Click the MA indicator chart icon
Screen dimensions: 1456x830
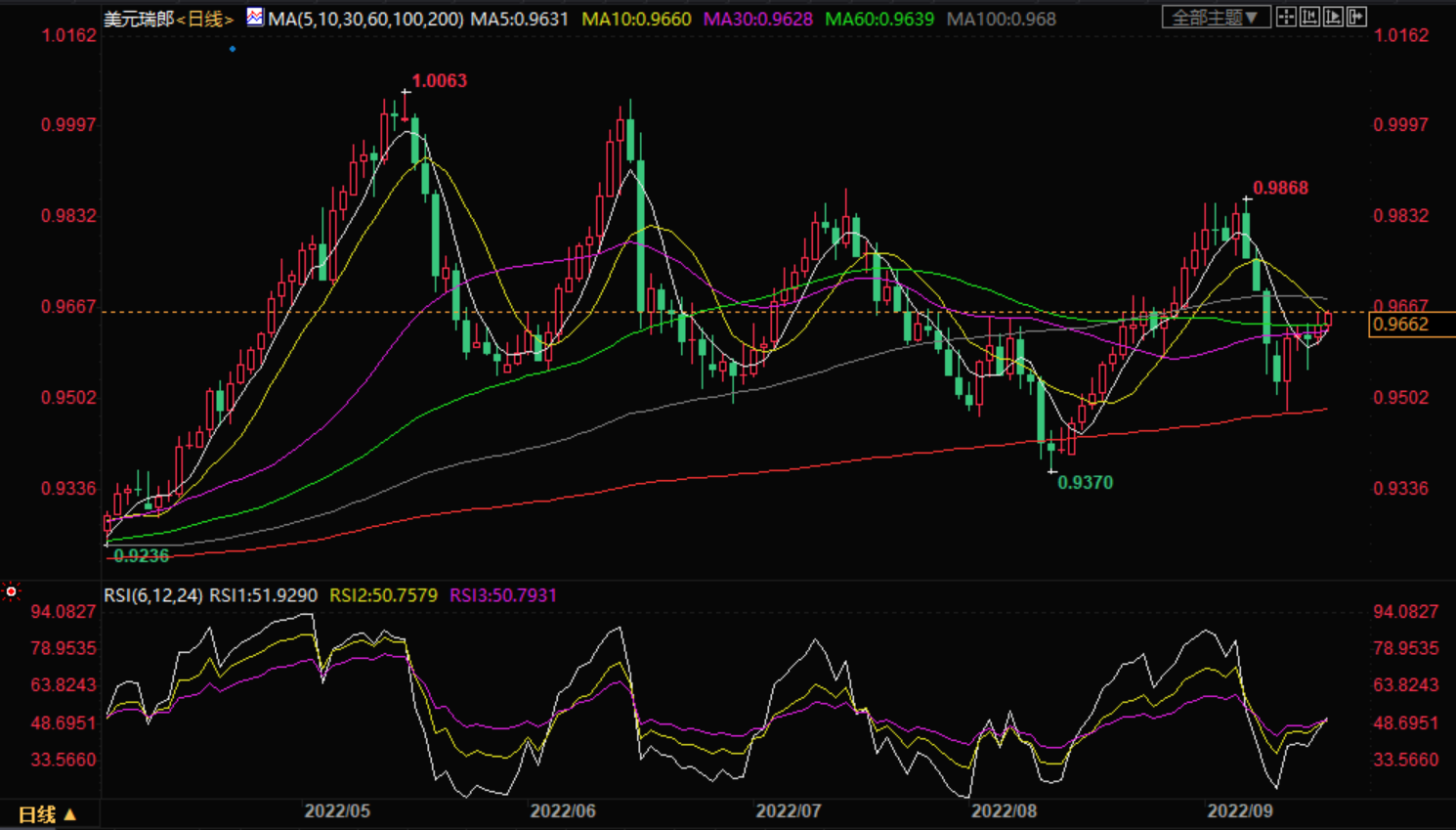(x=254, y=18)
